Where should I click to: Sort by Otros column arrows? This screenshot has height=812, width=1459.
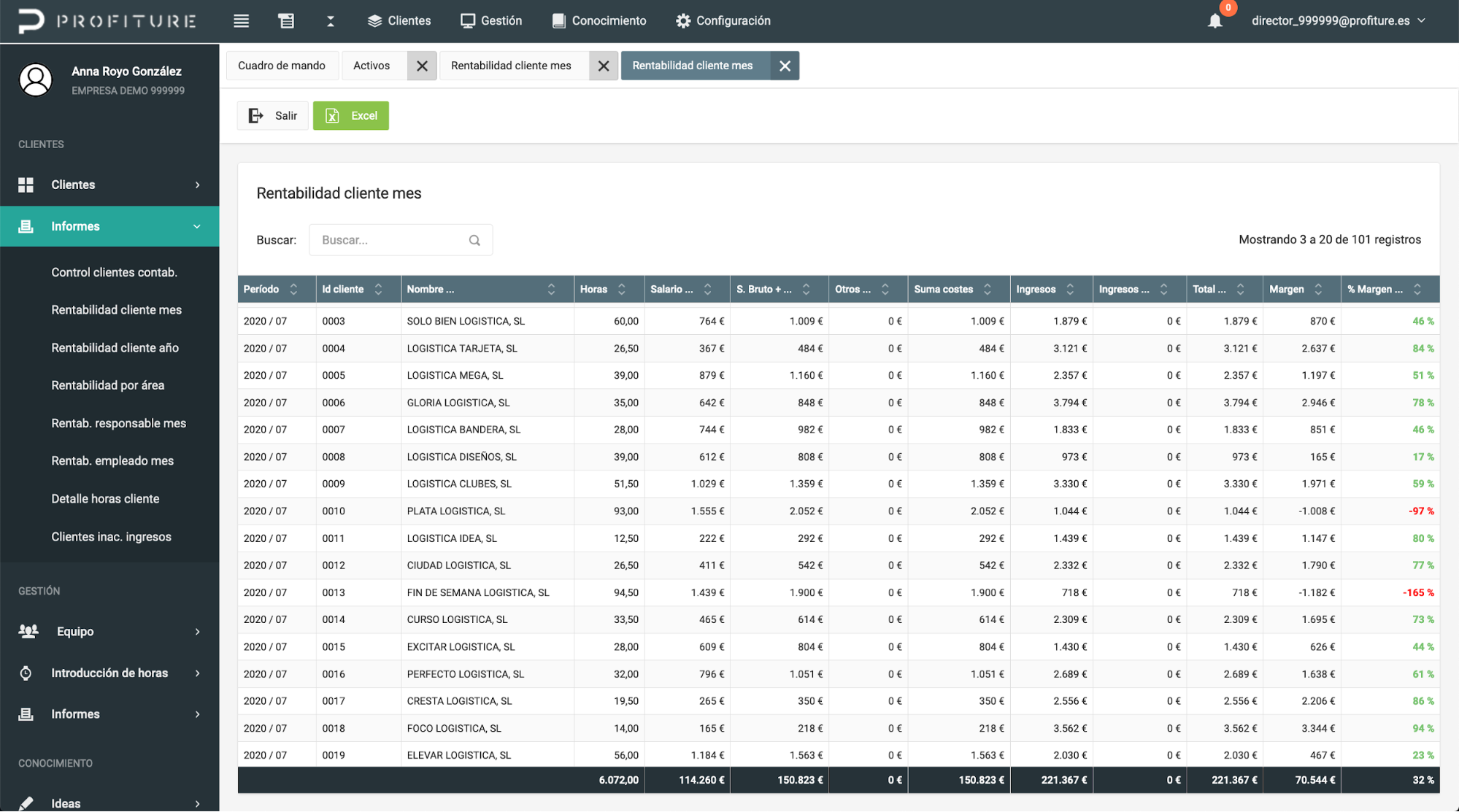pos(885,289)
